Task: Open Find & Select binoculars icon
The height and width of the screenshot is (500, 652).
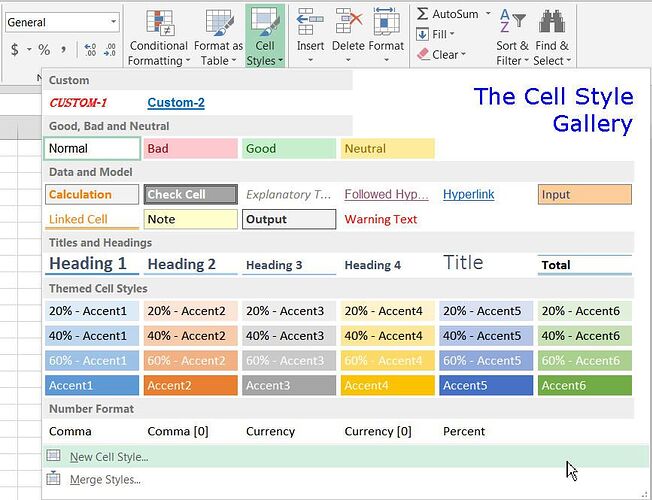Action: pos(550,22)
